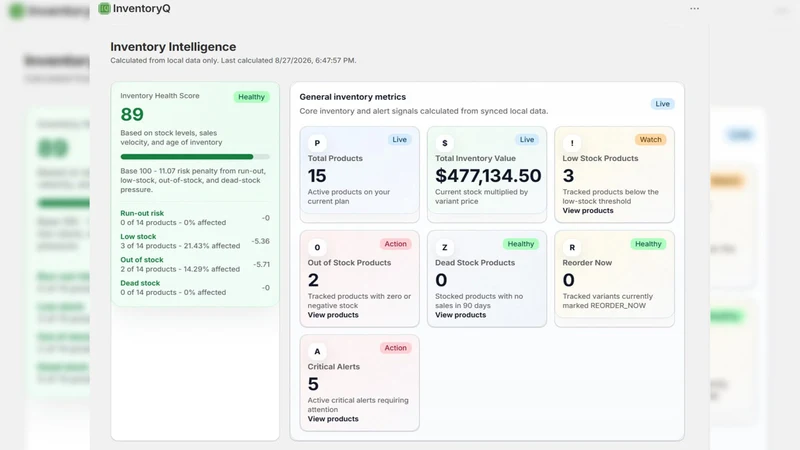Viewport: 800px width, 450px height.
Task: Click the Action badge on Critical Alerts
Action: pos(395,348)
